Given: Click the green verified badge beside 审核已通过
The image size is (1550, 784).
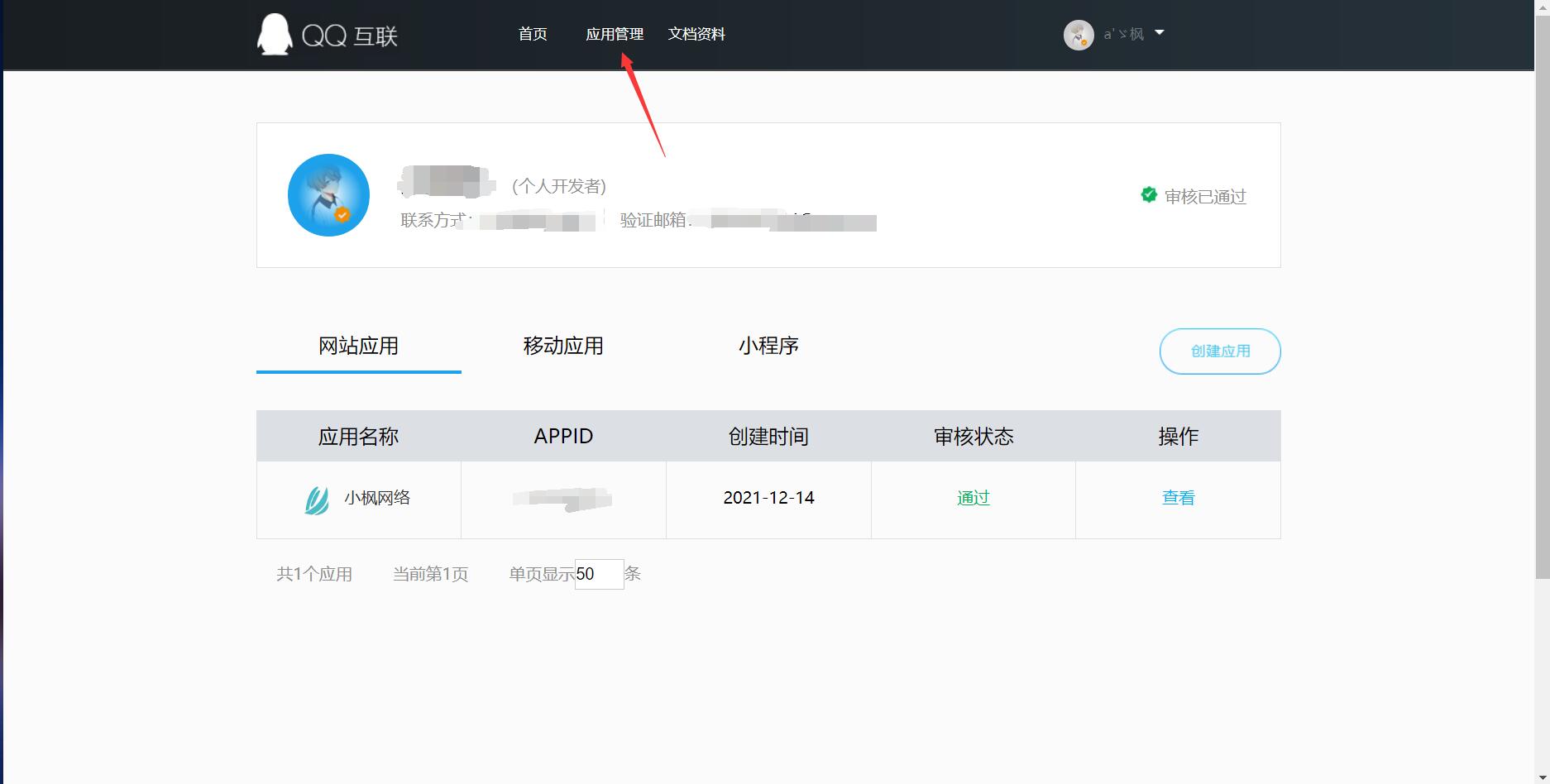Looking at the screenshot, I should coord(1148,195).
